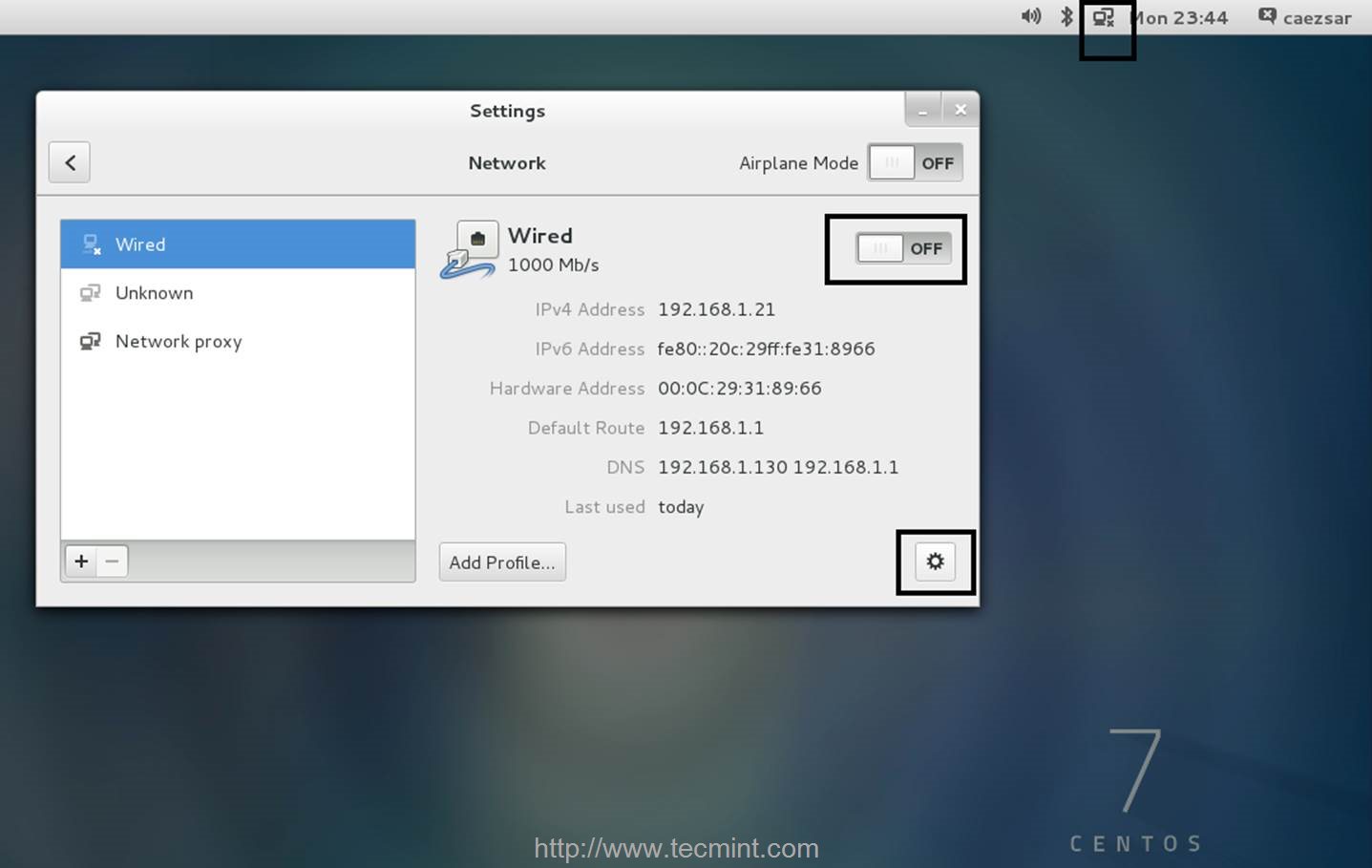Click the 1000 Mb/s speed text
Screen dimensions: 1372x868
point(554,265)
